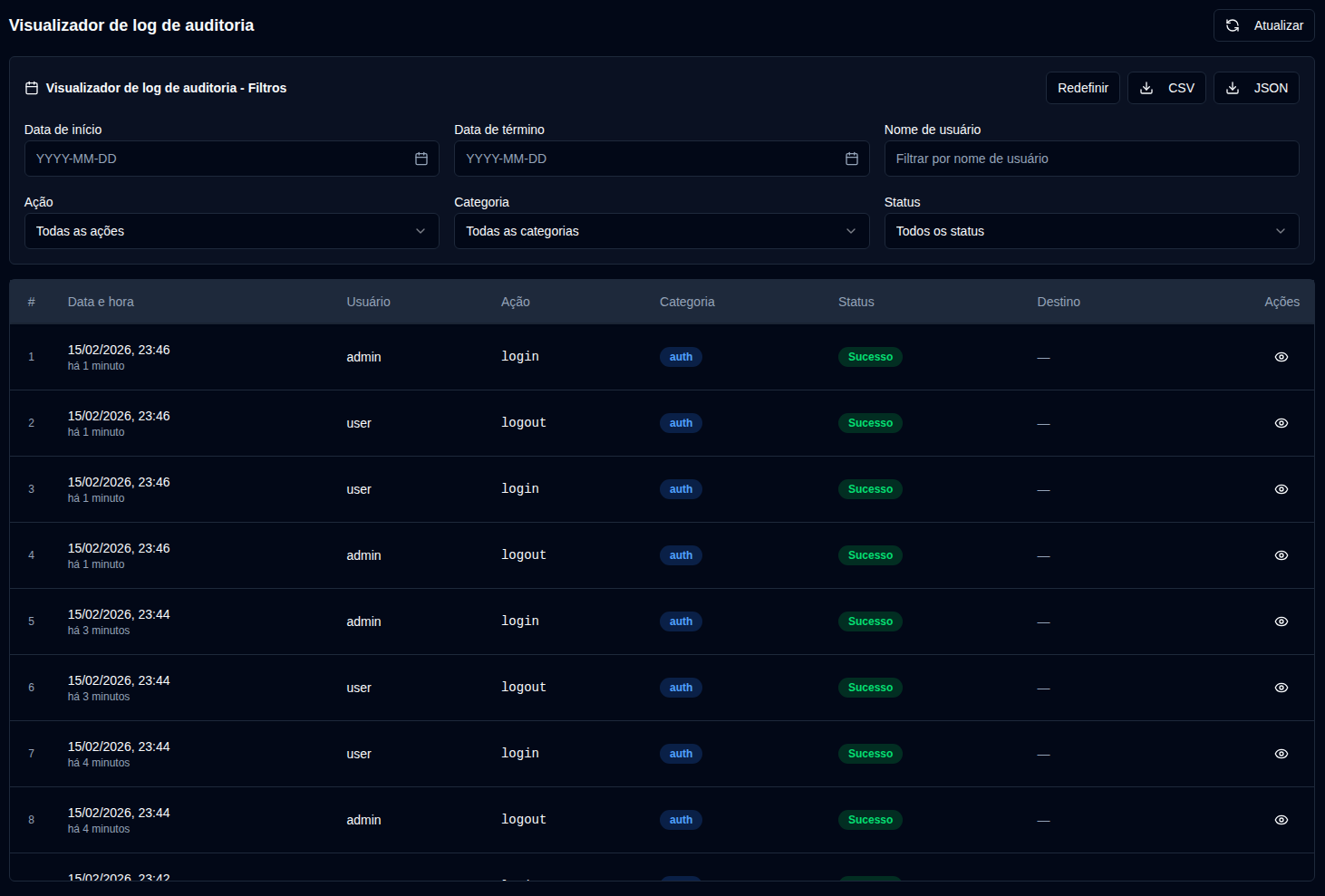This screenshot has height=896, width=1325.
Task: Open the end date calendar picker icon
Action: pyautogui.click(x=851, y=159)
